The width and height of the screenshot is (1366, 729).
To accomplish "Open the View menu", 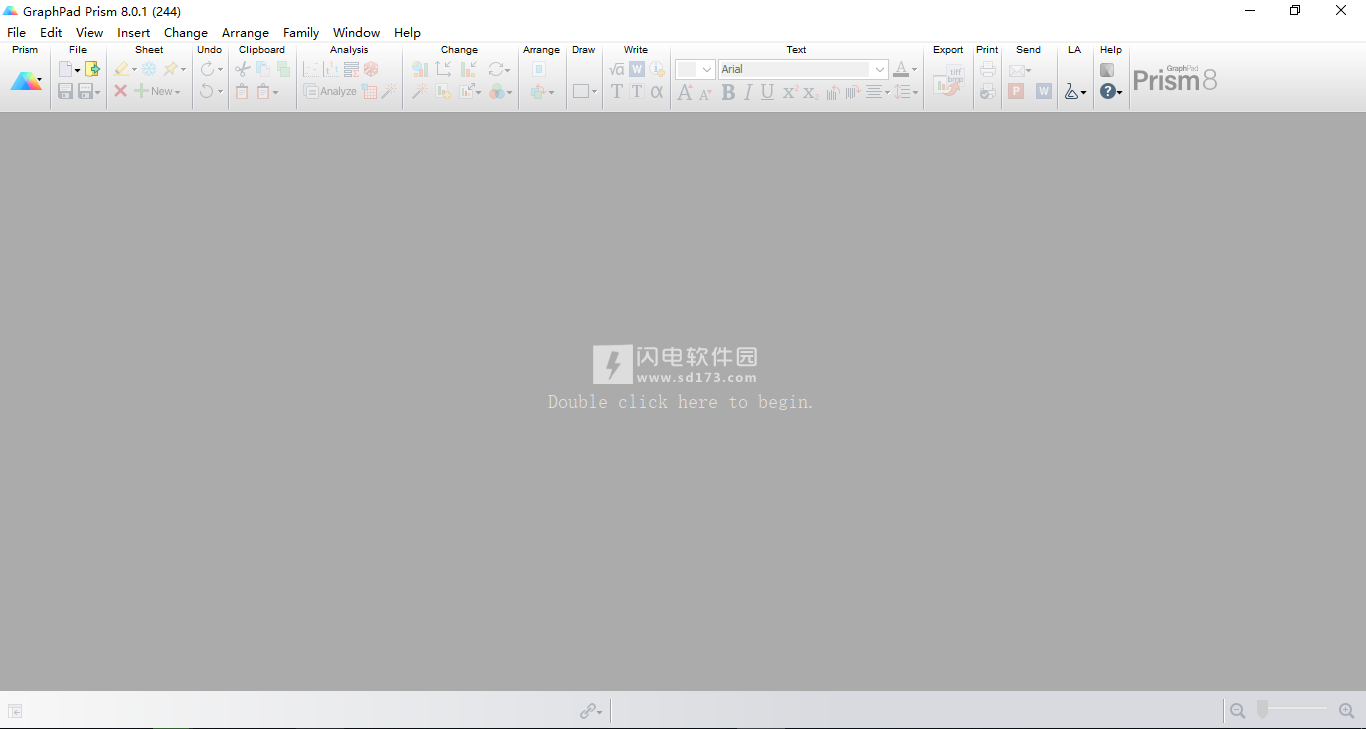I will [89, 32].
